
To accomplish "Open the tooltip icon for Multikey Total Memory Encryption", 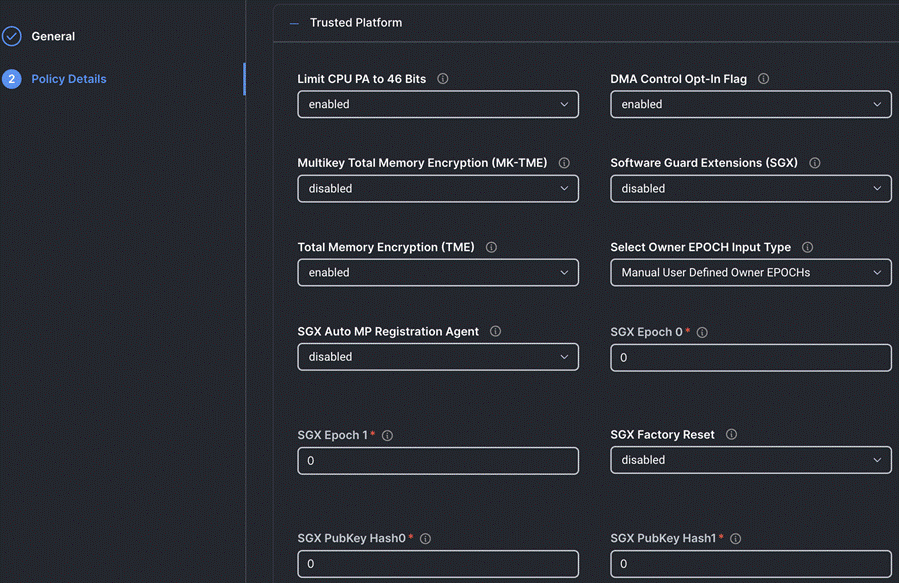I will [x=563, y=163].
